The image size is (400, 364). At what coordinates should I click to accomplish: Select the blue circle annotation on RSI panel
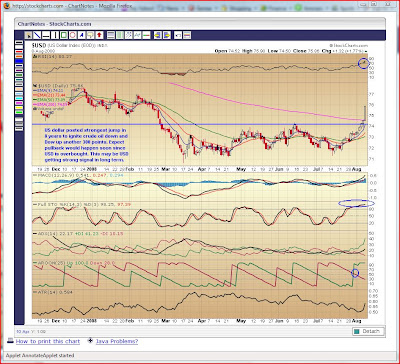[364, 63]
